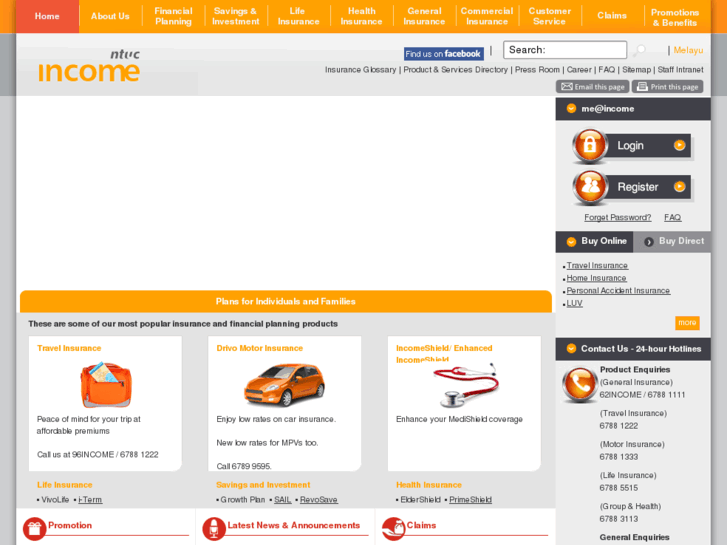Open the Insurance Glossary link
Image resolution: width=727 pixels, height=545 pixels.
(360, 70)
